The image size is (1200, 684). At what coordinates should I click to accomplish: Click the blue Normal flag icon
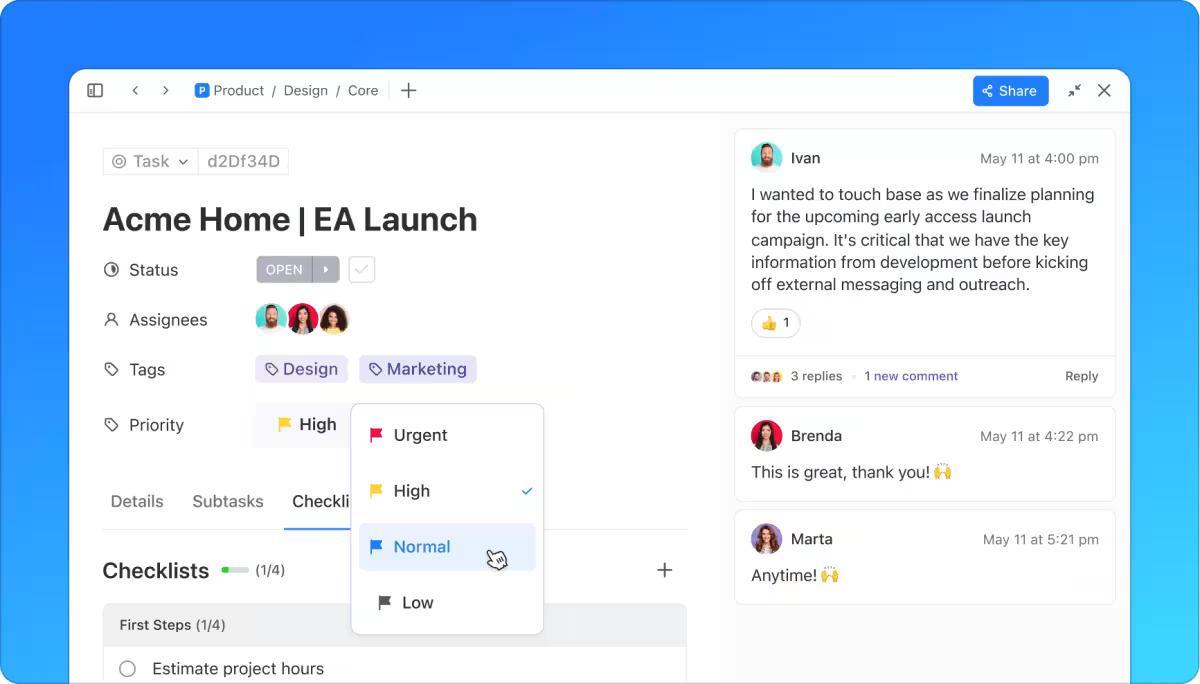tap(376, 547)
